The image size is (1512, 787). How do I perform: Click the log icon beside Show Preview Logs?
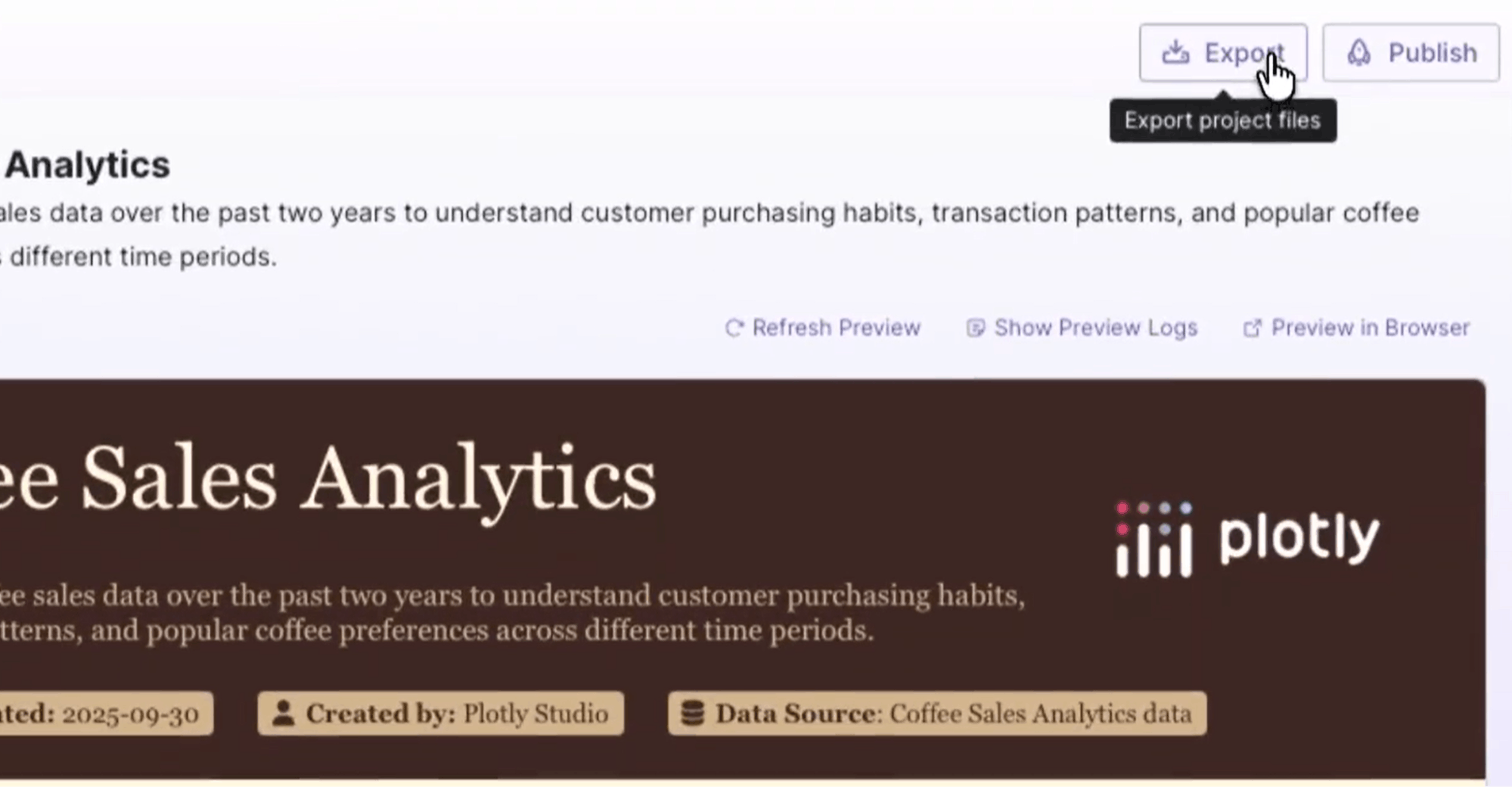point(975,328)
